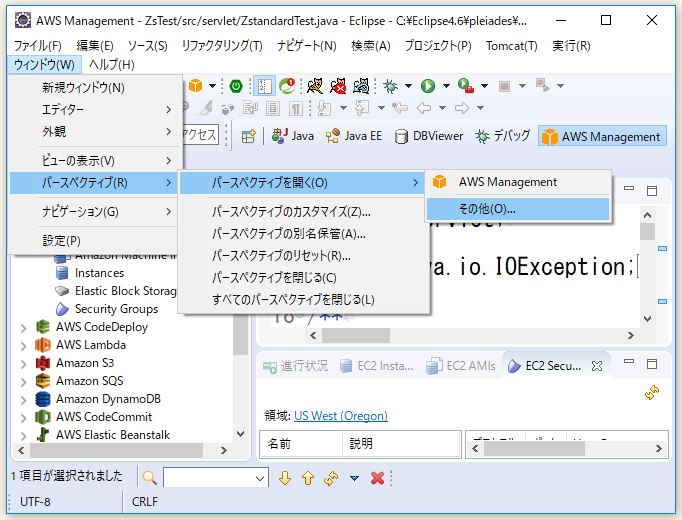Expand the Amazon DynamoDB node

pyautogui.click(x=23, y=400)
